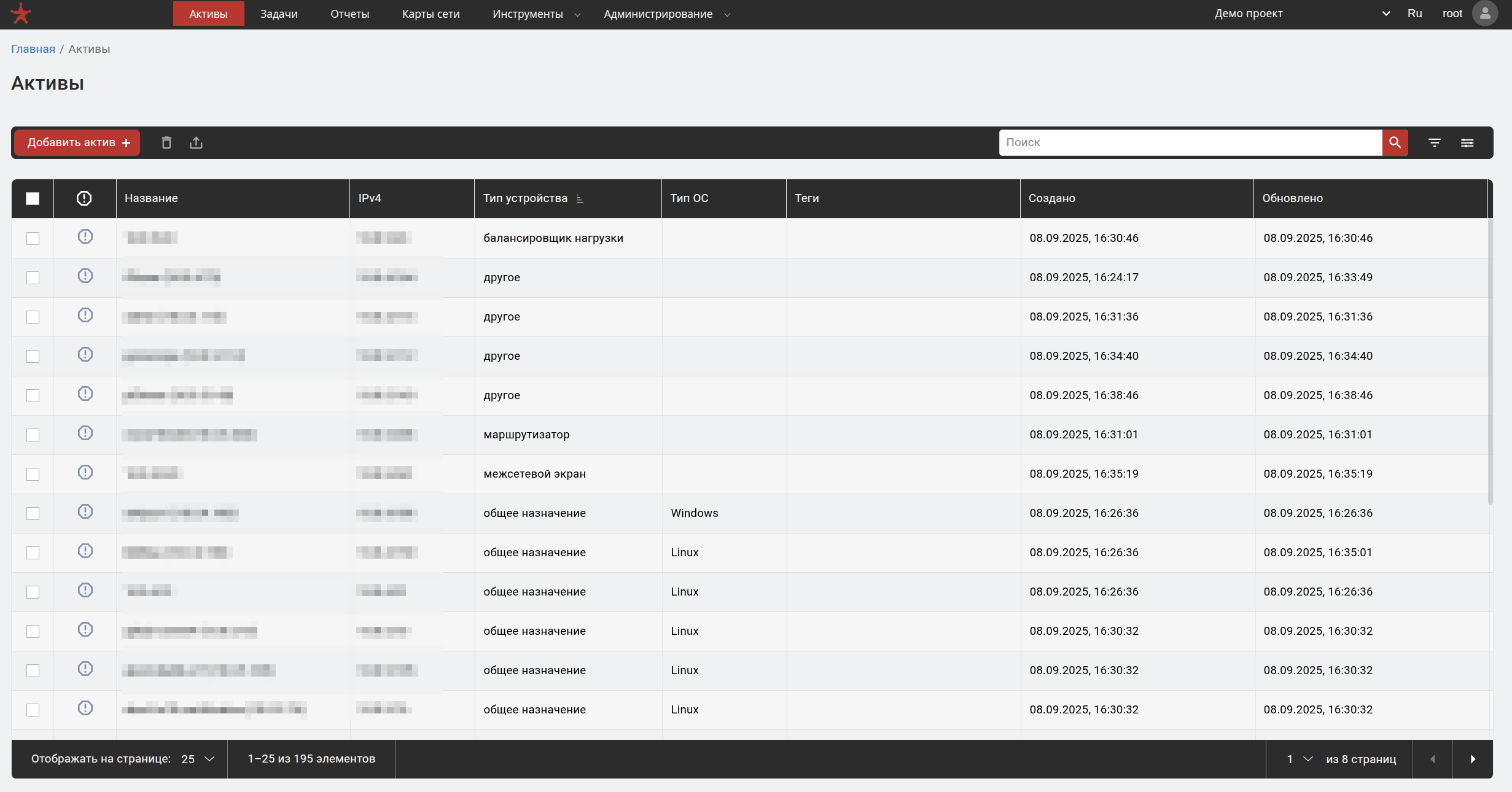Click alert icon in row created 16:31:36
Viewport: 1512px width, 792px height.
click(85, 315)
